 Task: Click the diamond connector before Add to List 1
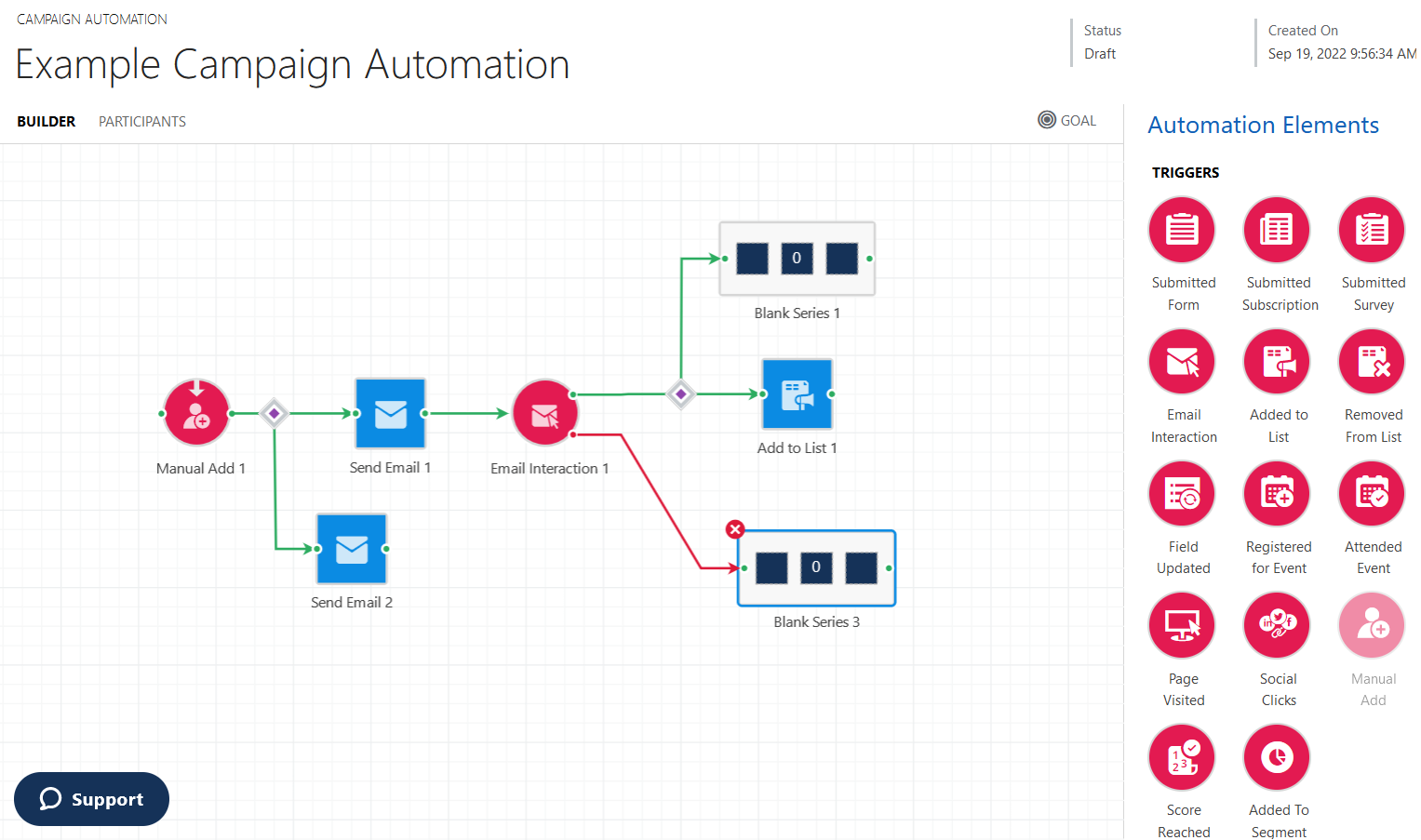click(x=681, y=394)
